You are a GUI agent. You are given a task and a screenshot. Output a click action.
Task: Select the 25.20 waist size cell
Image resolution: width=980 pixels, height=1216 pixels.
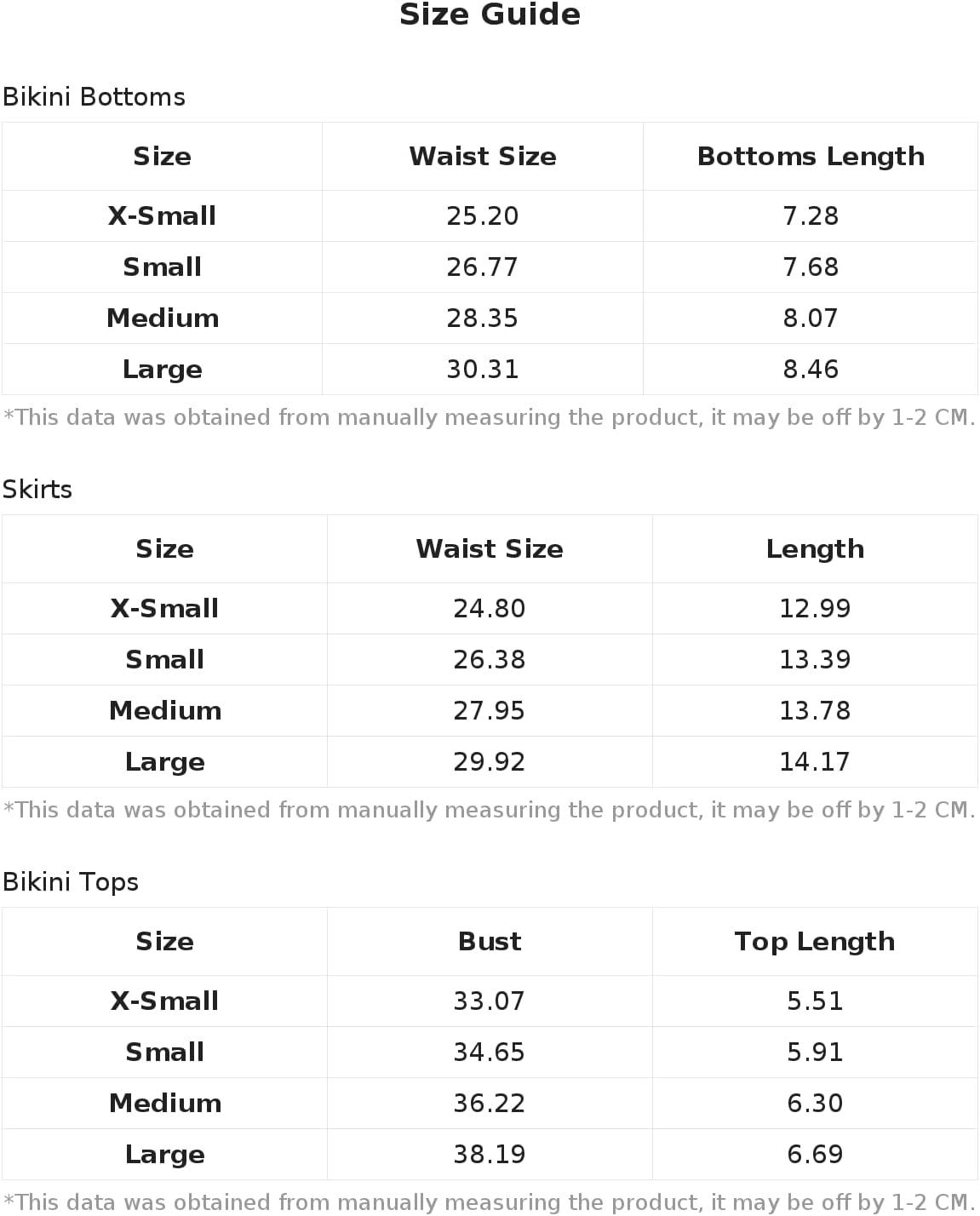[483, 216]
